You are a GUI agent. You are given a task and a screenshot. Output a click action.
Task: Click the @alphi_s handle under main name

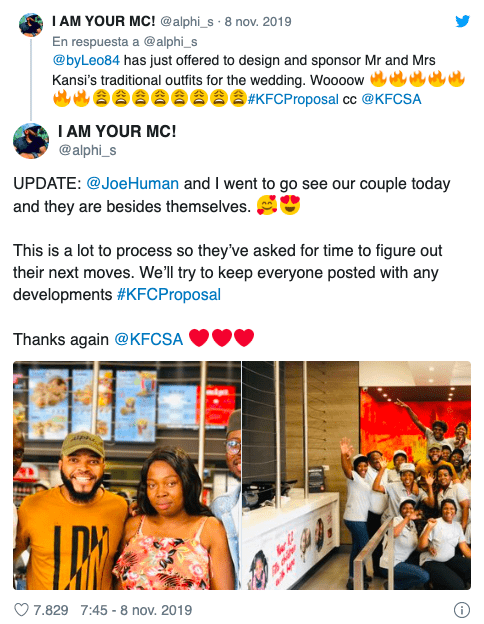88,150
